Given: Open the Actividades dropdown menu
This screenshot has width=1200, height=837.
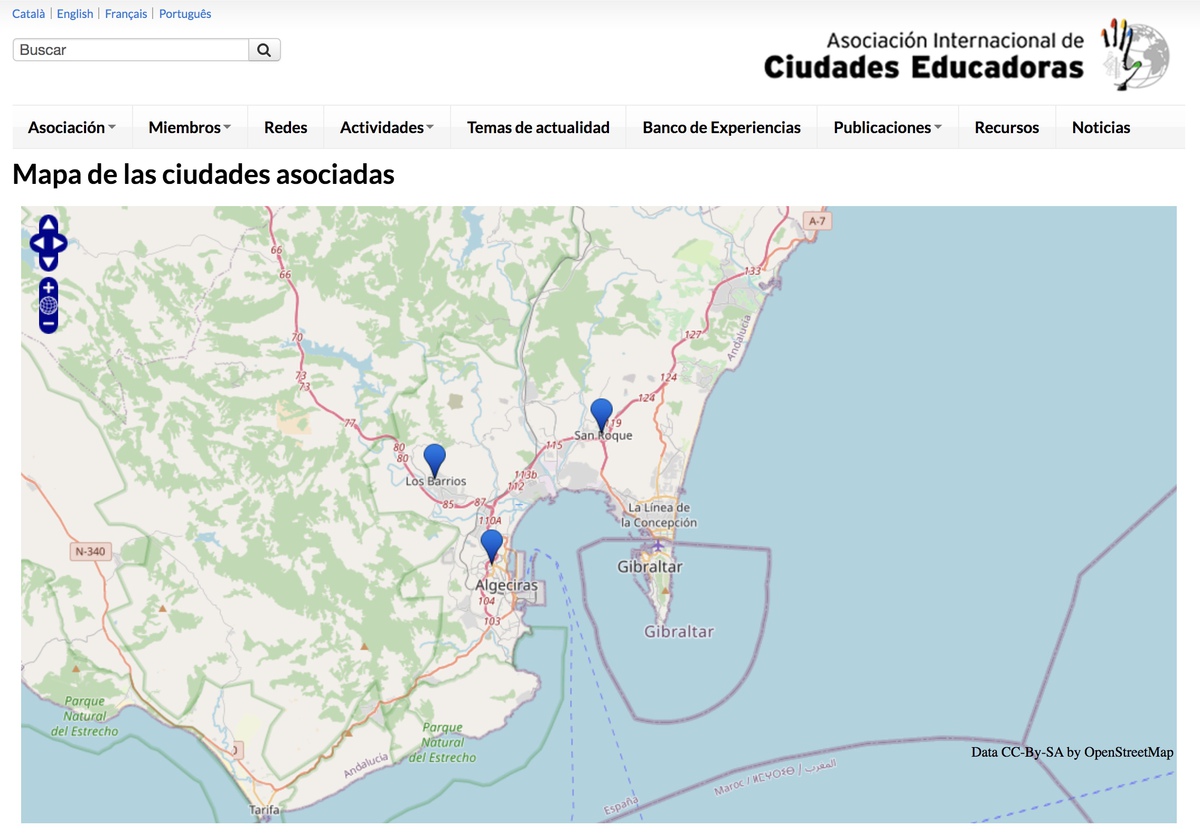Looking at the screenshot, I should 386,127.
